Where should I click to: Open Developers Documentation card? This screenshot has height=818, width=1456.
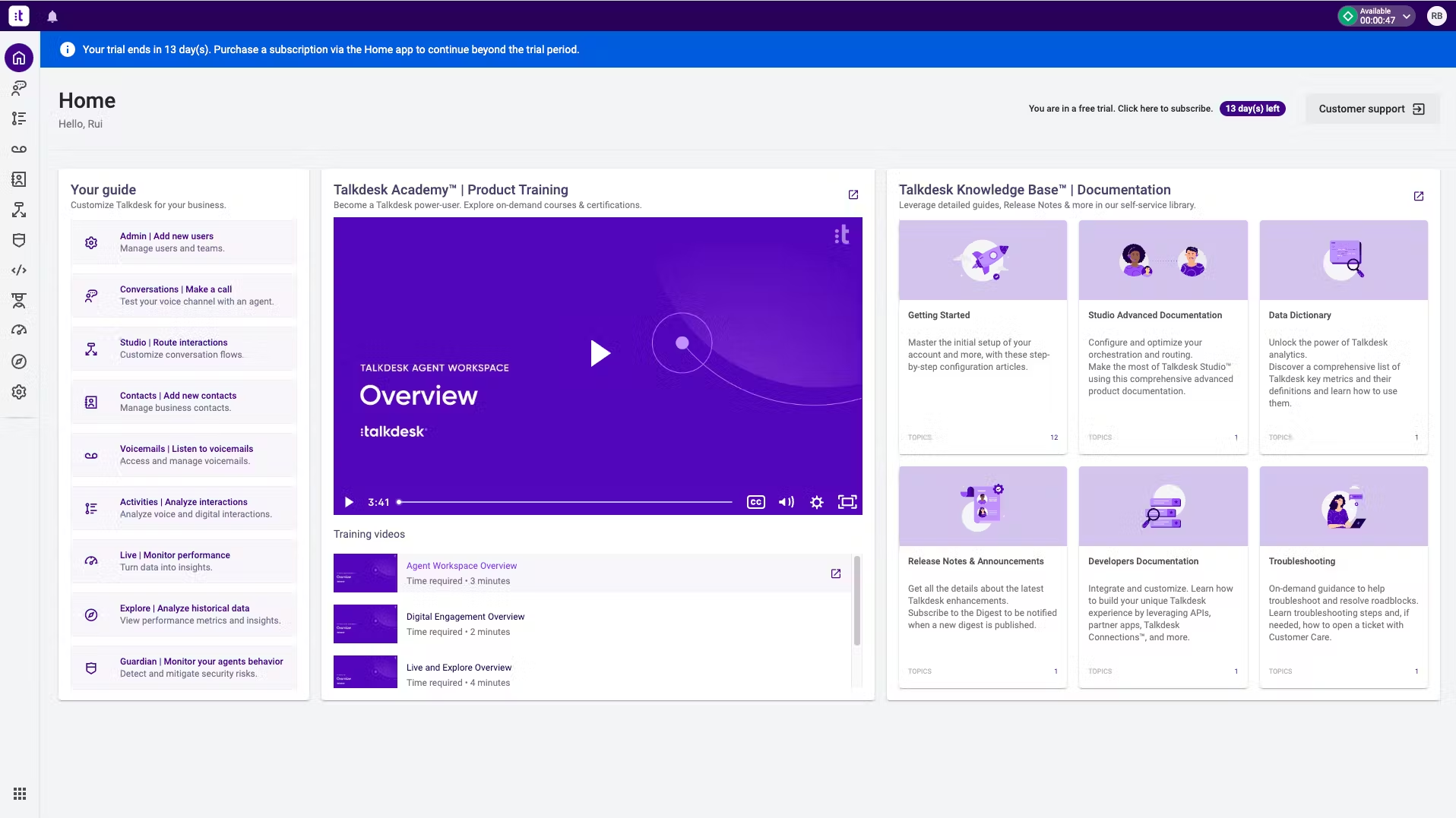(1163, 577)
